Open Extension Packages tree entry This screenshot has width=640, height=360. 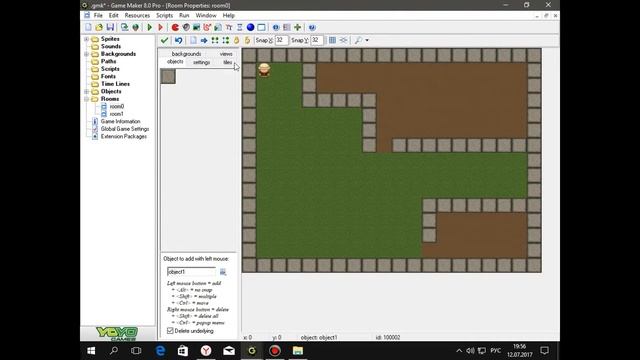124,136
